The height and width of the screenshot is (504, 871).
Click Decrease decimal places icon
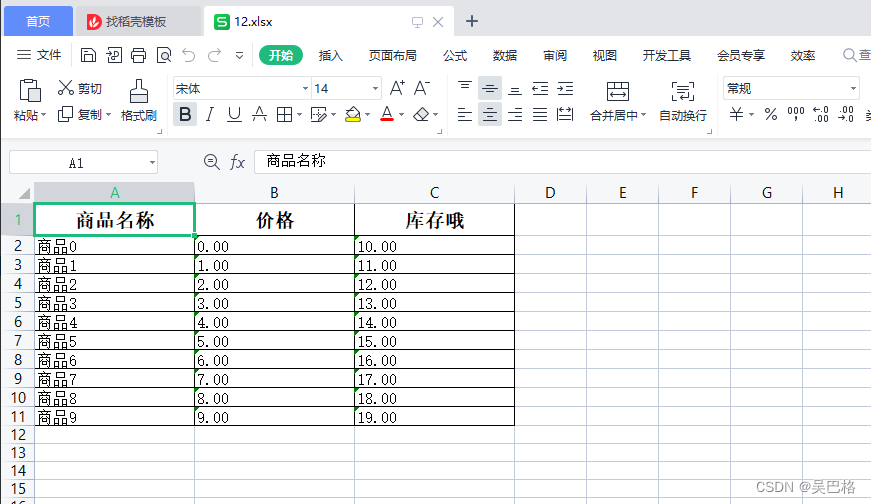(846, 114)
